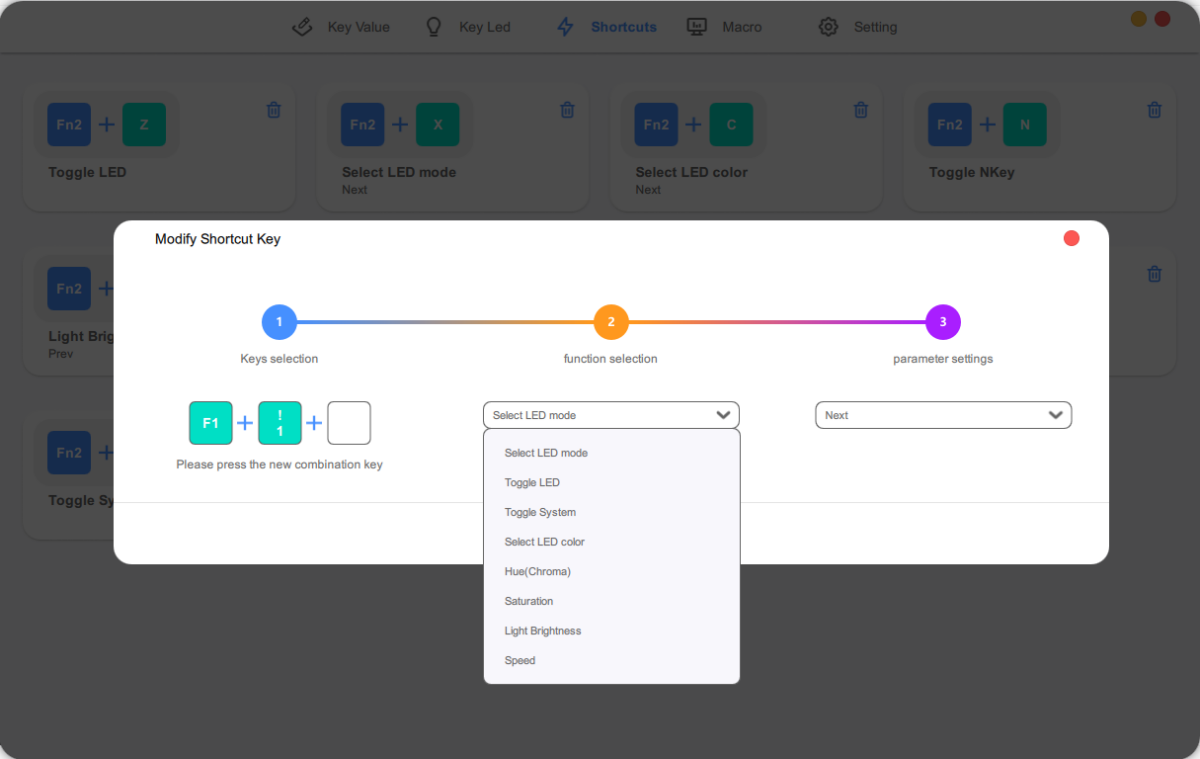
Task: Click the F1 key in combination
Action: [211, 423]
